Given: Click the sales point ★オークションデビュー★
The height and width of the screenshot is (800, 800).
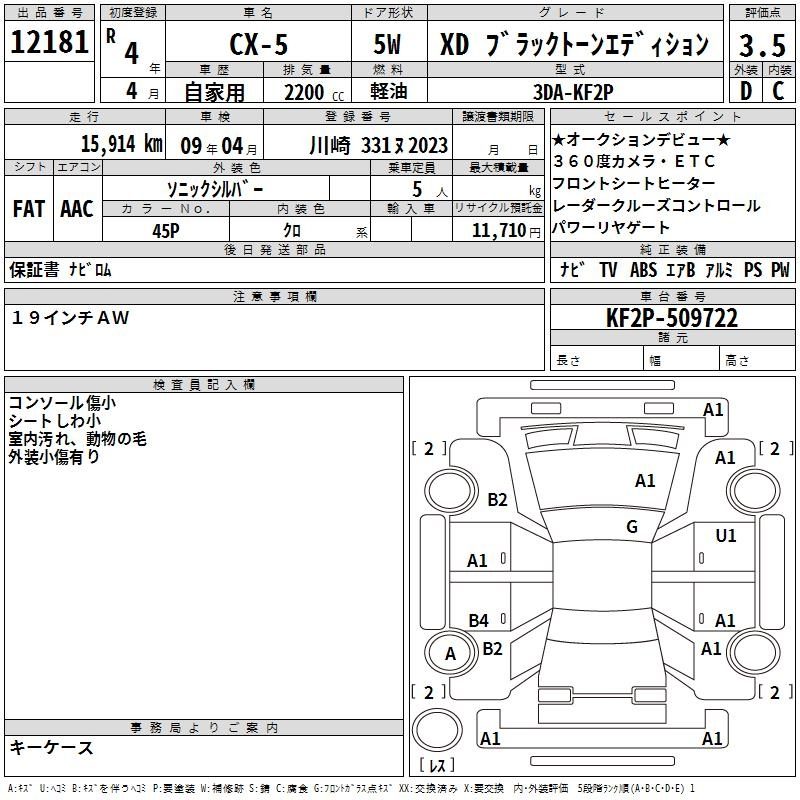Looking at the screenshot, I should pyautogui.click(x=642, y=139).
